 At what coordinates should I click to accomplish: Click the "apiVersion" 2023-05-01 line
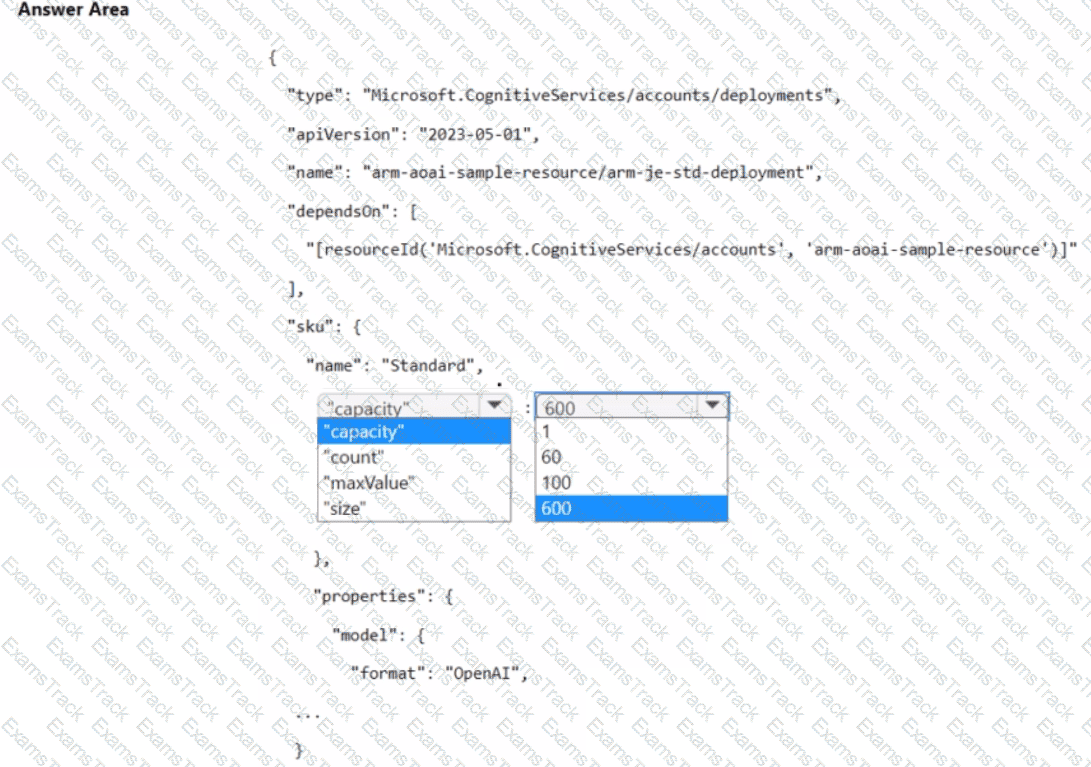(x=413, y=134)
